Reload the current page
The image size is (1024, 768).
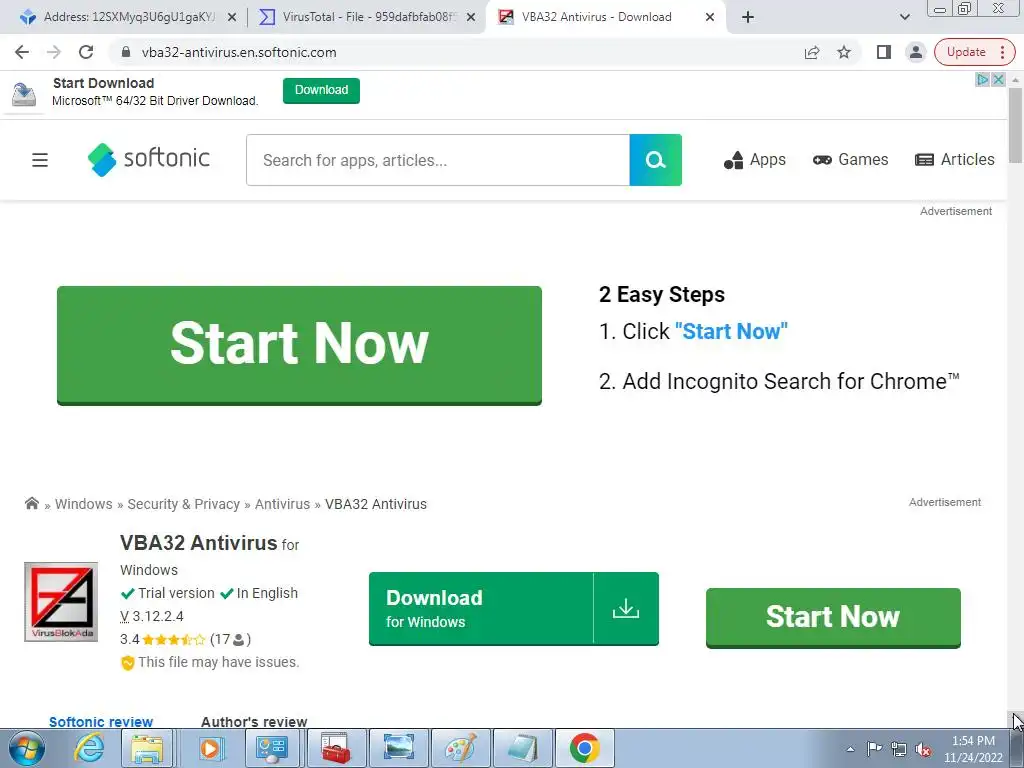coord(86,52)
